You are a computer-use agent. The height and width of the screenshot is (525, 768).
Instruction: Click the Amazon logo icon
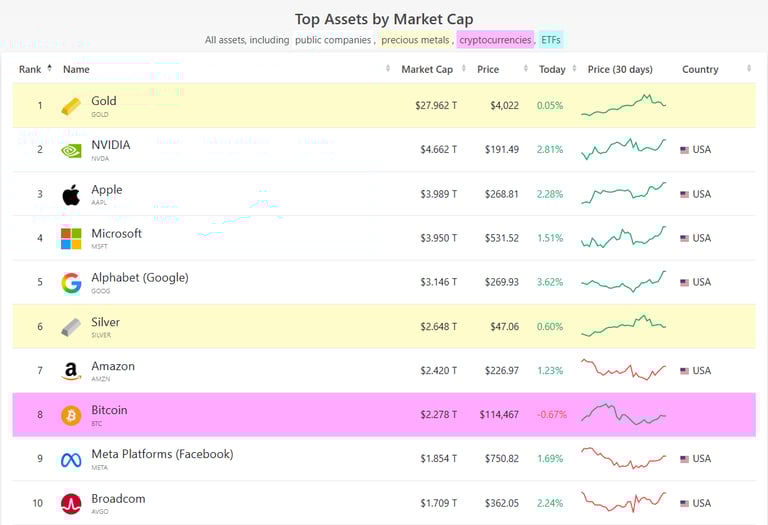point(71,371)
